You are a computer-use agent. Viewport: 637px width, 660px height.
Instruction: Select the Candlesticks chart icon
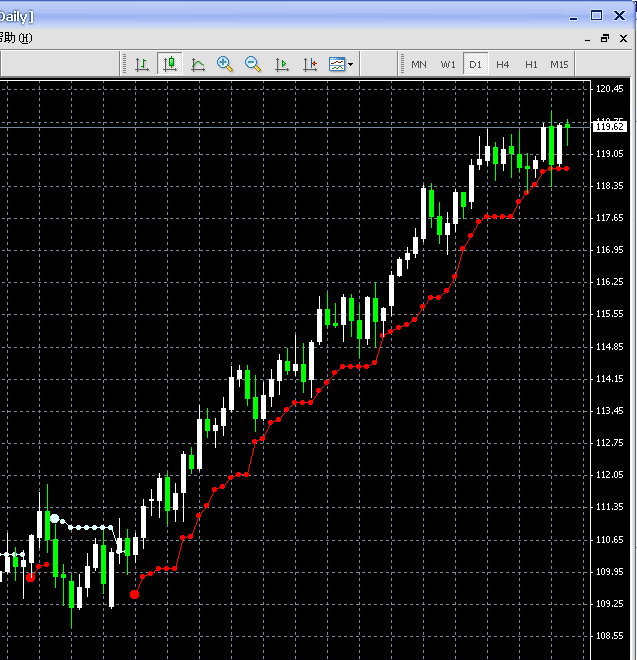tap(170, 64)
